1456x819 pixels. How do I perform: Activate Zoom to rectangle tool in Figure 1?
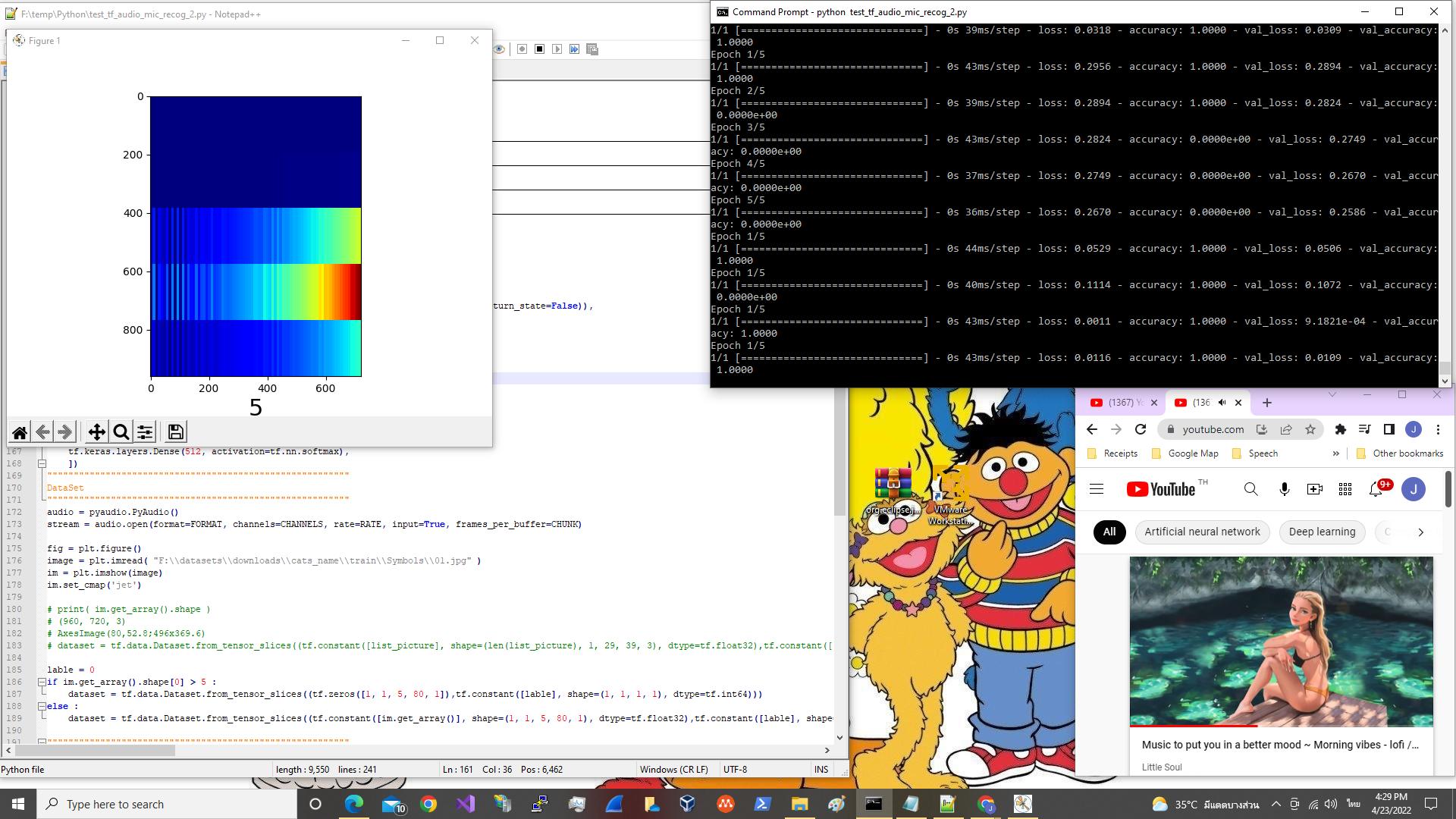tap(121, 432)
